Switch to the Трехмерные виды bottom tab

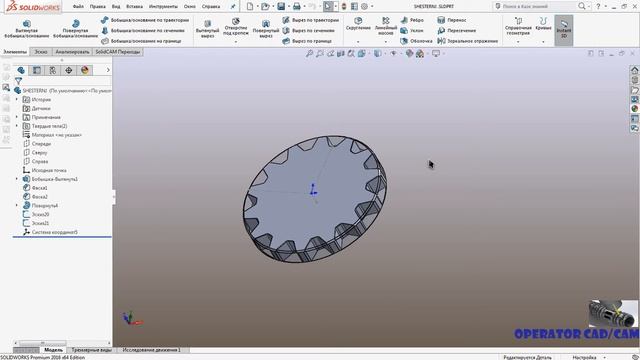pyautogui.click(x=91, y=350)
